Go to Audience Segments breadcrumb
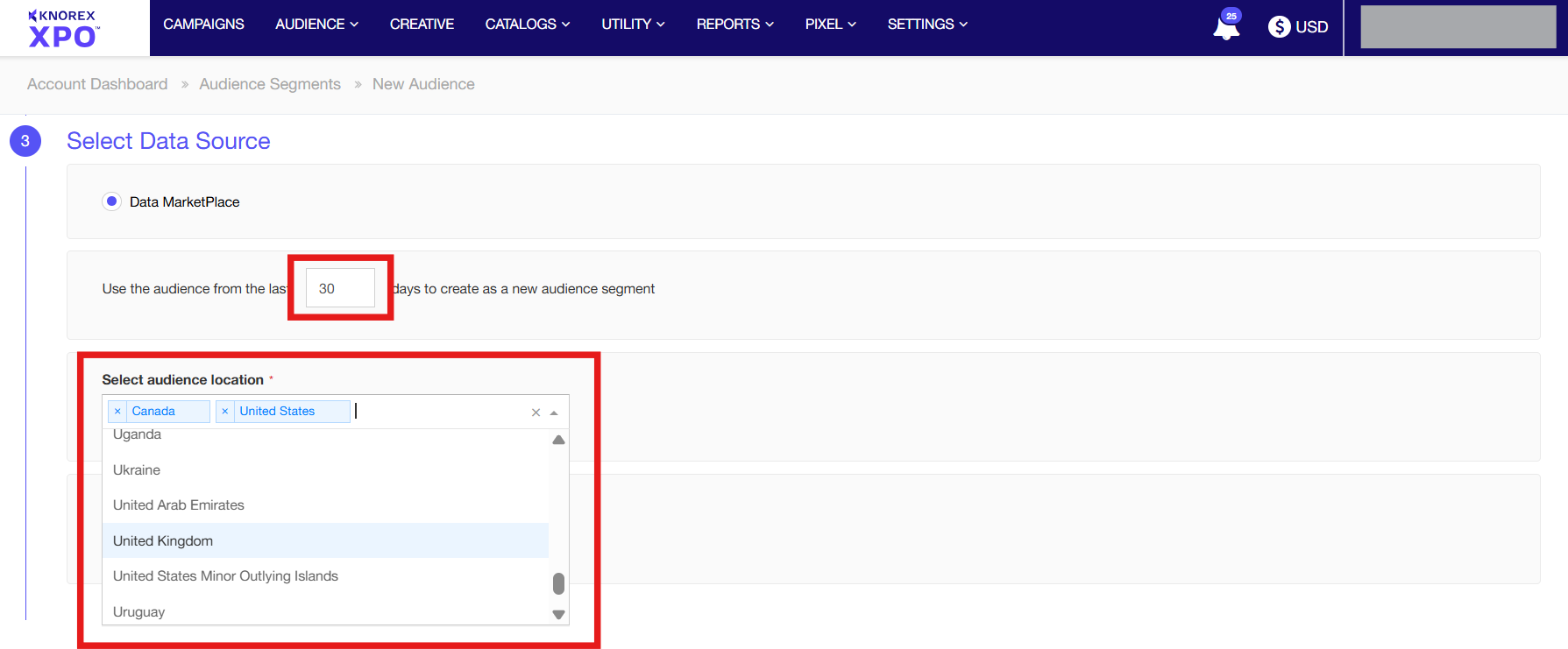Screen dimensions: 1568x649 (270, 84)
